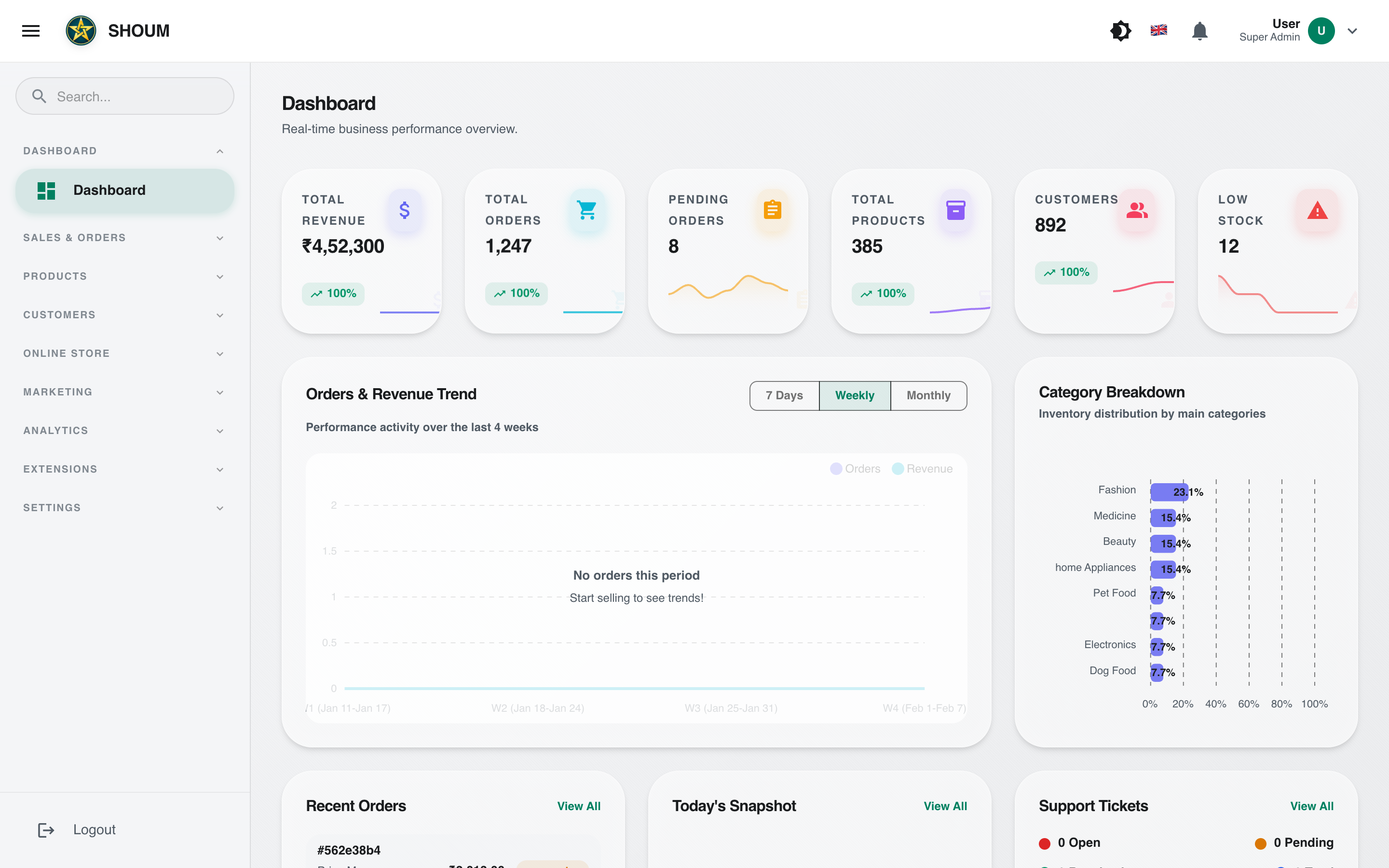Click inside the sidebar search field
This screenshot has height=868, width=1389.
click(x=124, y=96)
